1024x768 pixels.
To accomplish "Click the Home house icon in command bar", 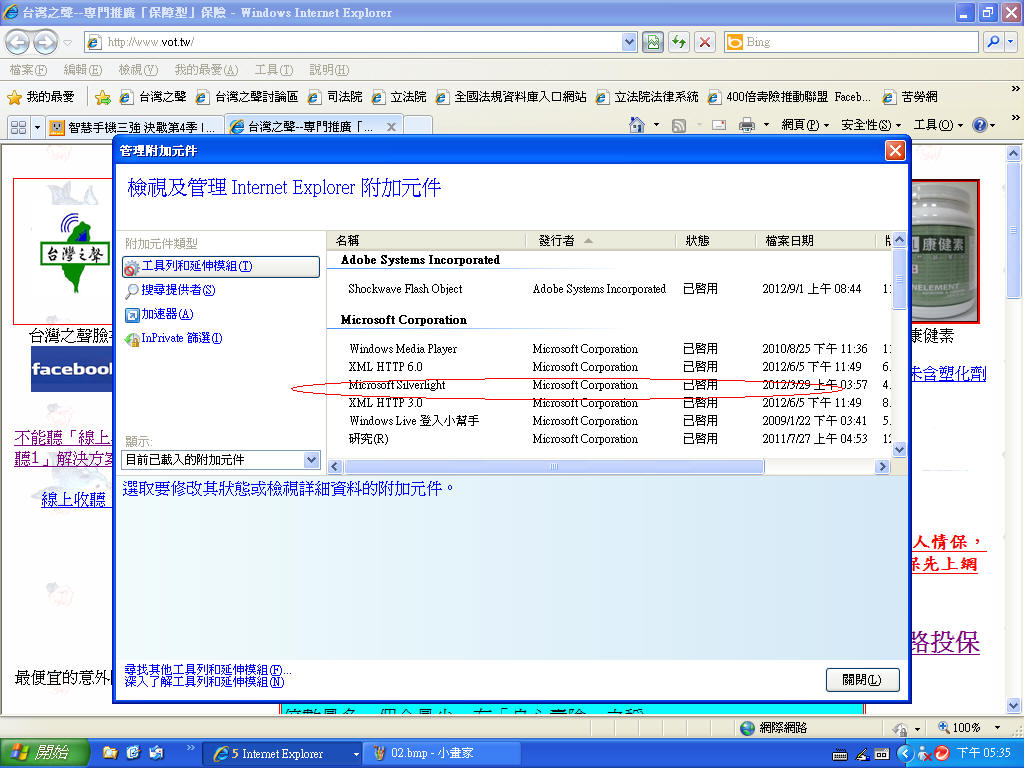I will click(637, 125).
